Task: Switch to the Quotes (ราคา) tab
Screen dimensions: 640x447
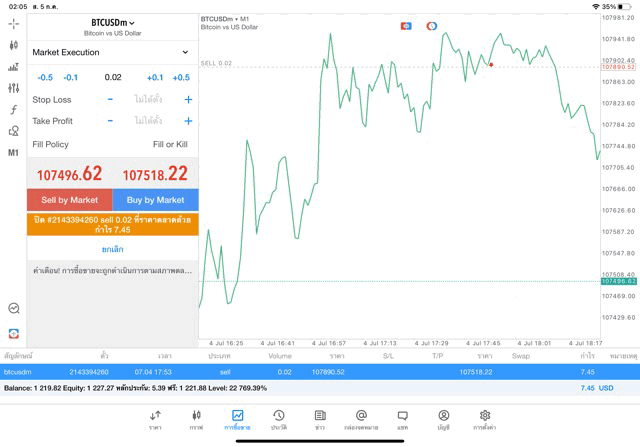Action: (x=155, y=419)
